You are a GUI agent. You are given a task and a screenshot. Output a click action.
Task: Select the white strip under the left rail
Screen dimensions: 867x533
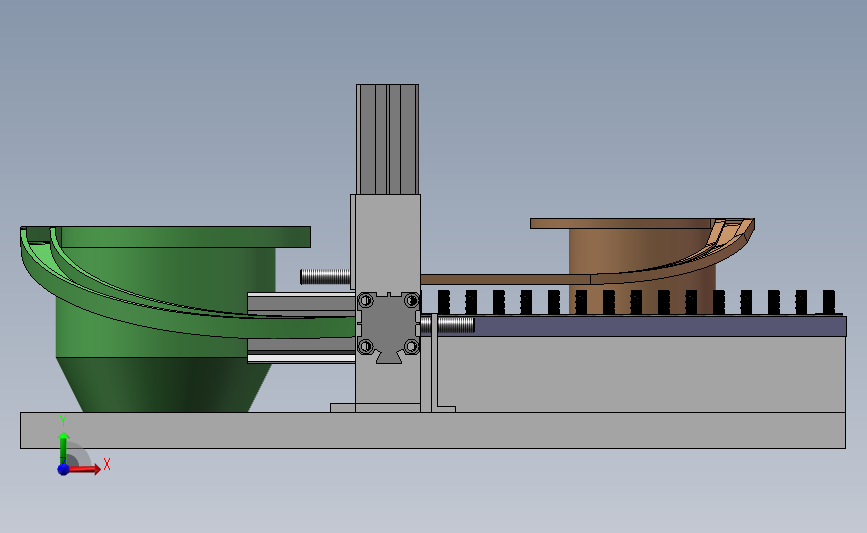click(x=301, y=359)
